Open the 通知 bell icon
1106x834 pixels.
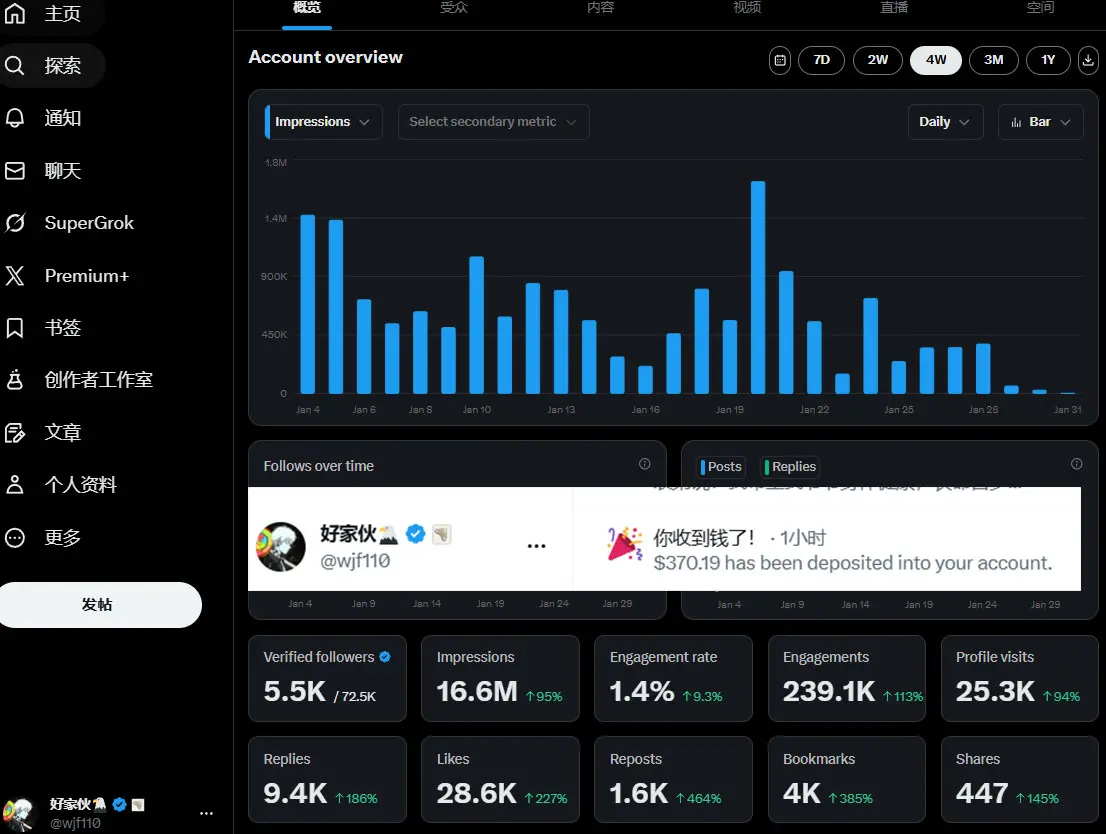(x=15, y=118)
